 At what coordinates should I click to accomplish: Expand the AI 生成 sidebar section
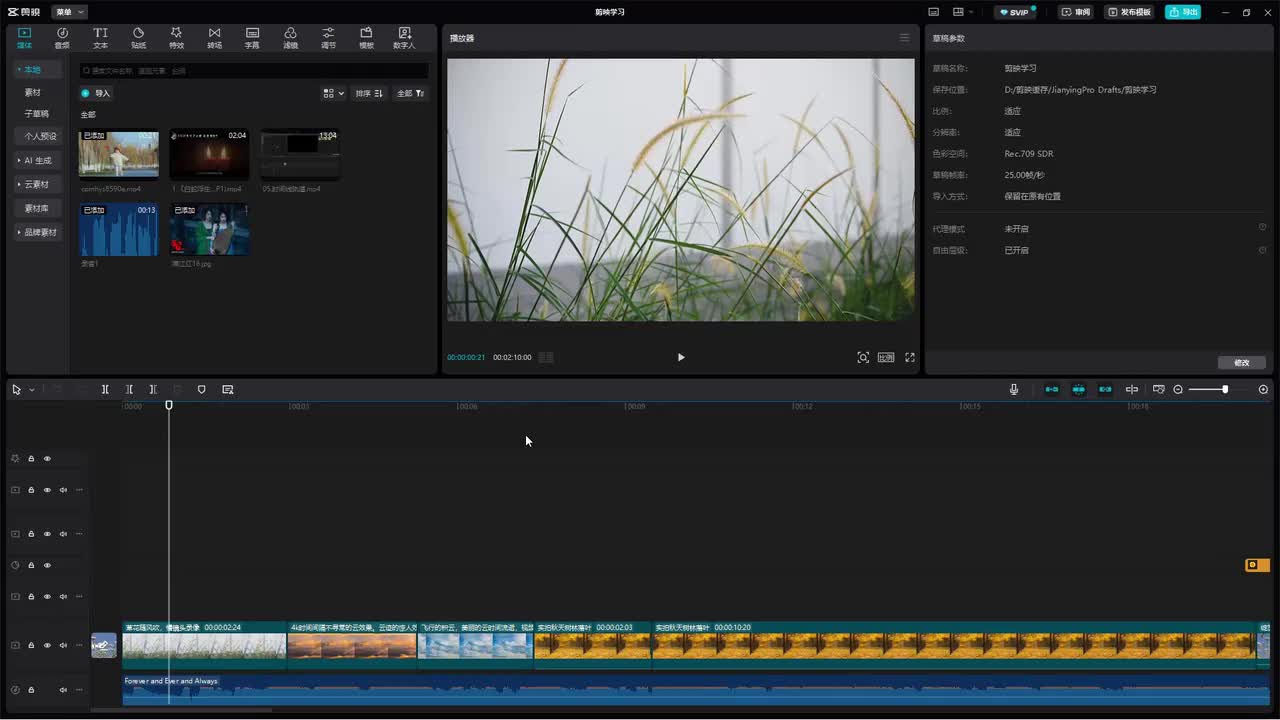point(37,160)
